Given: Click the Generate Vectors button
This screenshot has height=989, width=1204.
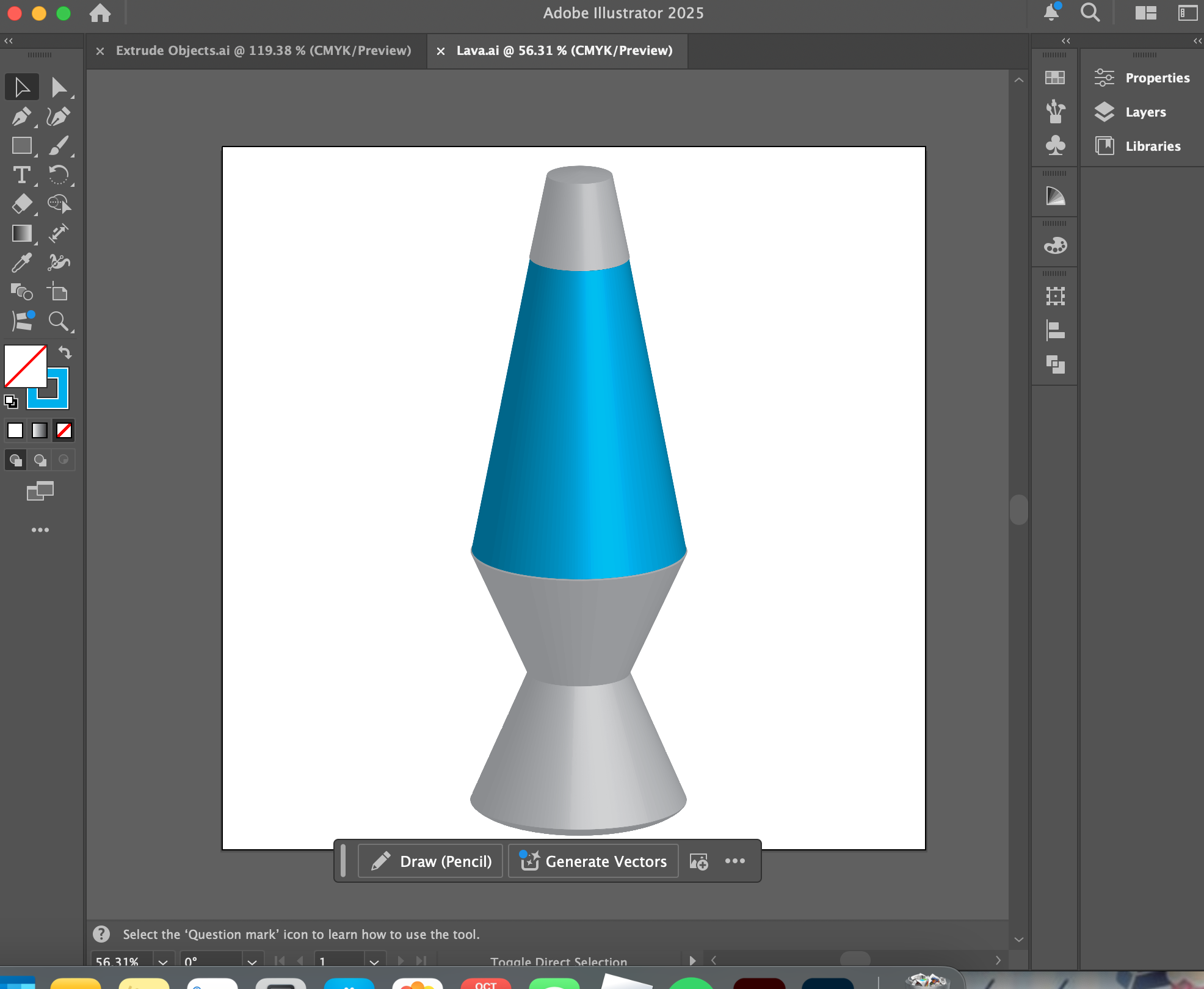Looking at the screenshot, I should 593,861.
